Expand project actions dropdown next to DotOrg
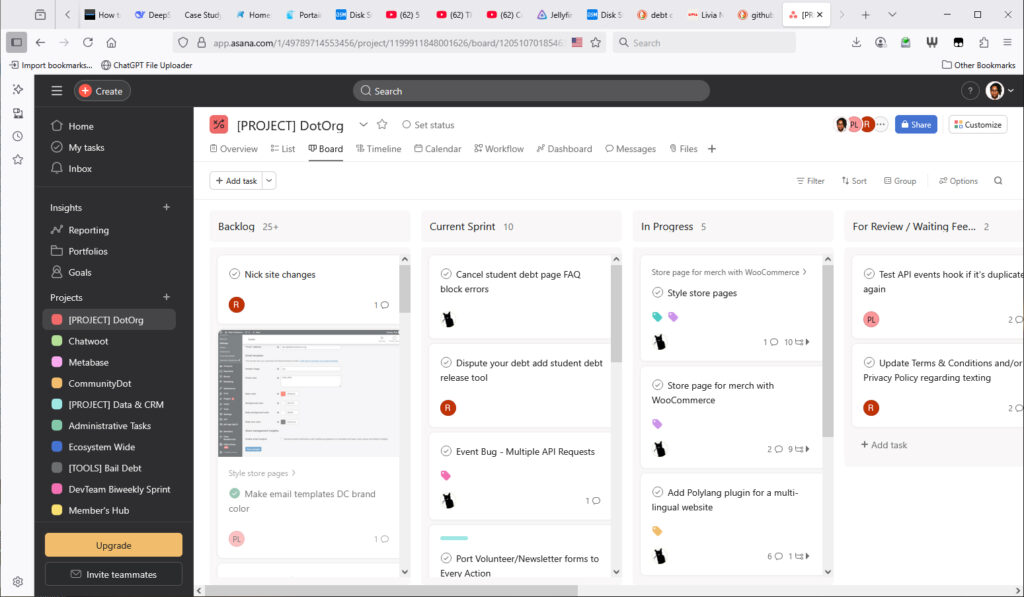Viewport: 1024px width, 597px height. pos(363,124)
